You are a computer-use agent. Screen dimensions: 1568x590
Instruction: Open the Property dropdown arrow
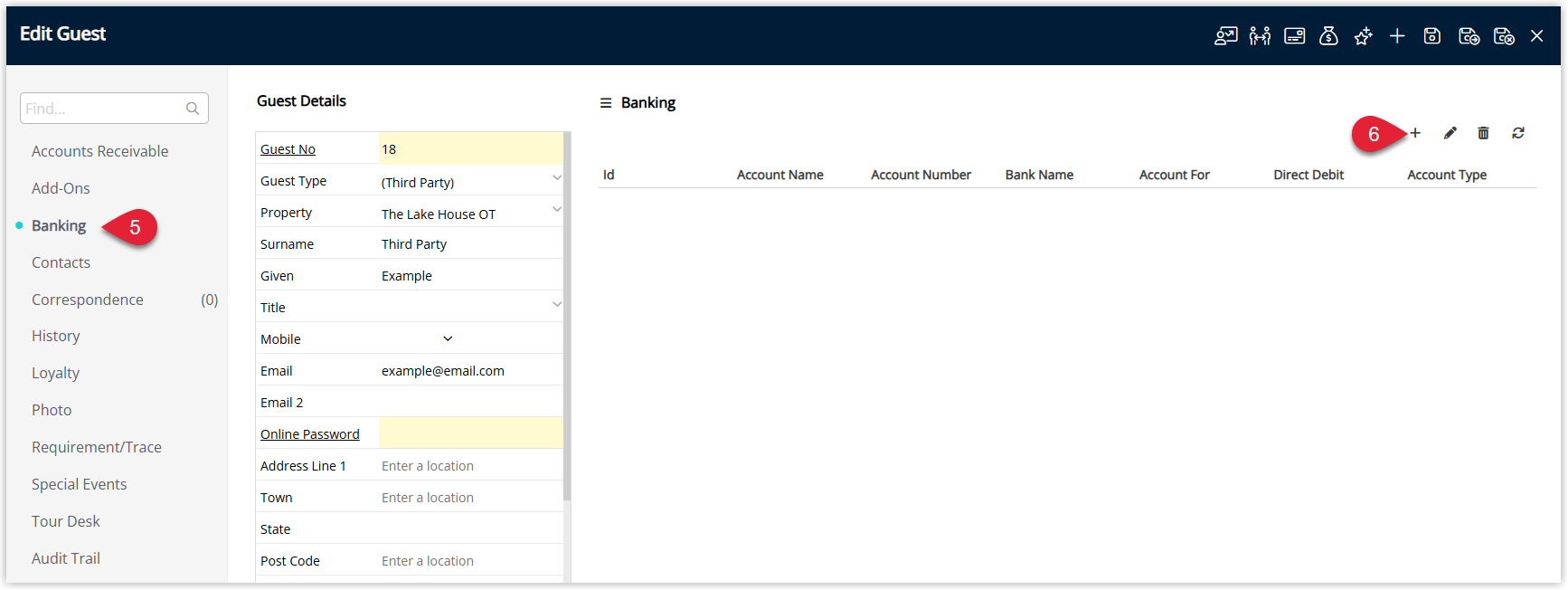[x=556, y=210]
